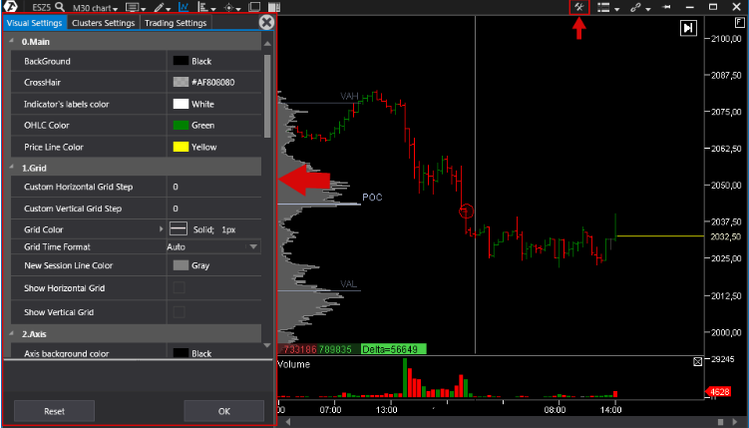This screenshot has width=749, height=428.
Task: Click the Delta=56649 green label
Action: 394,350
